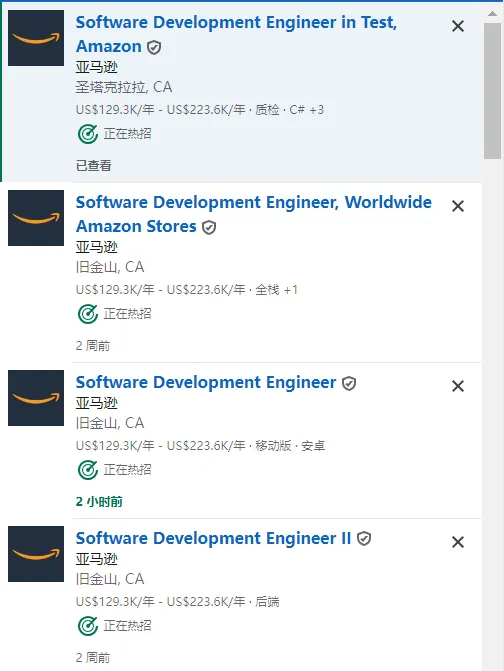Click Amazon logo of the first job listing
This screenshot has width=504, height=671.
tap(36, 38)
